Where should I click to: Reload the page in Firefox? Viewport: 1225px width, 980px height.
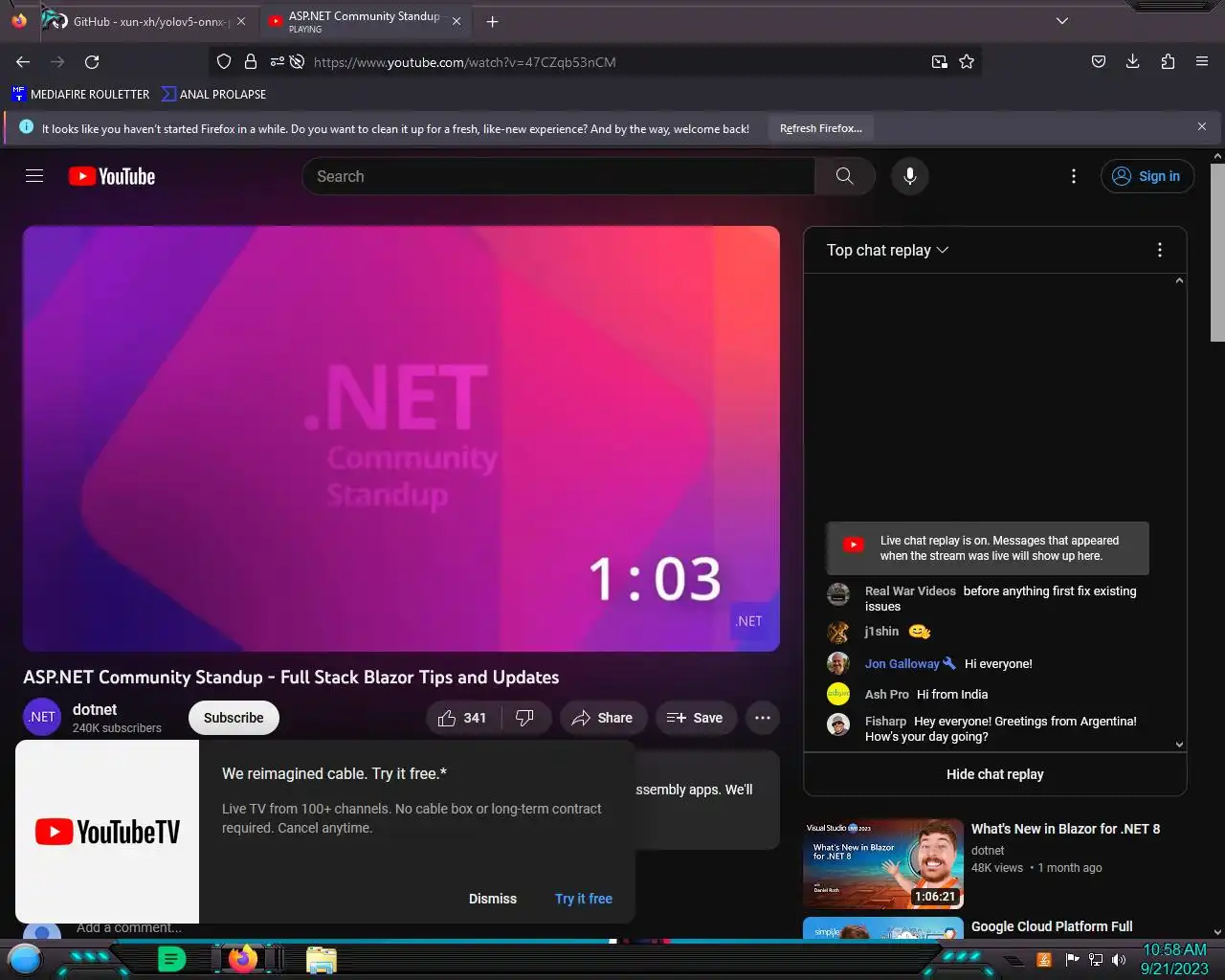tap(92, 61)
